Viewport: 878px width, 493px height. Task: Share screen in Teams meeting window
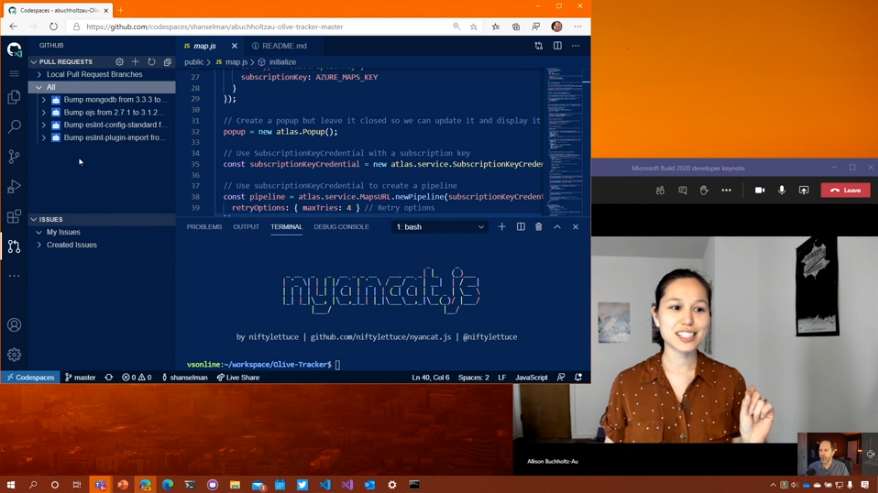(804, 190)
